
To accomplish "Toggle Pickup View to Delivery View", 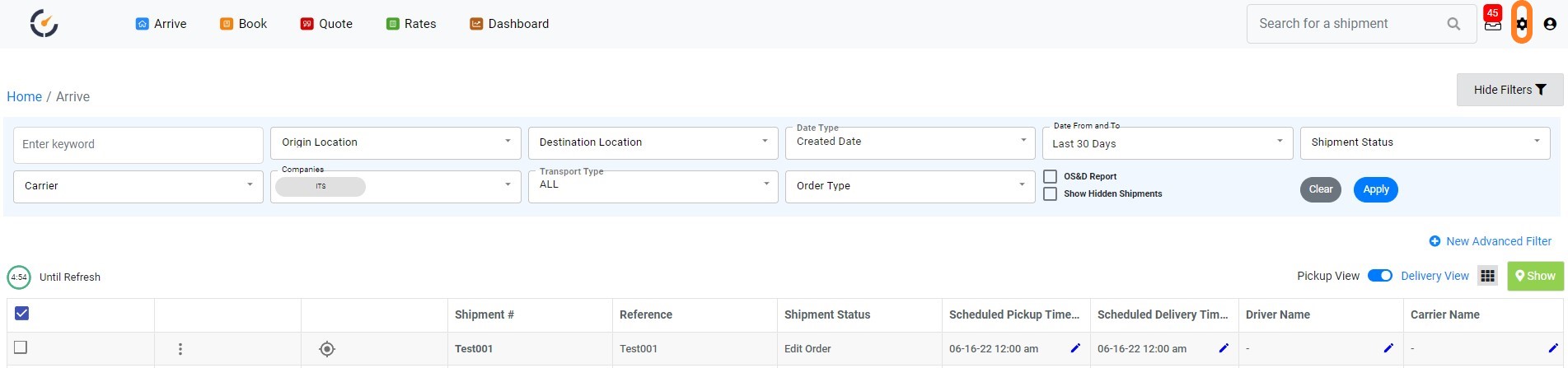I will click(1380, 276).
